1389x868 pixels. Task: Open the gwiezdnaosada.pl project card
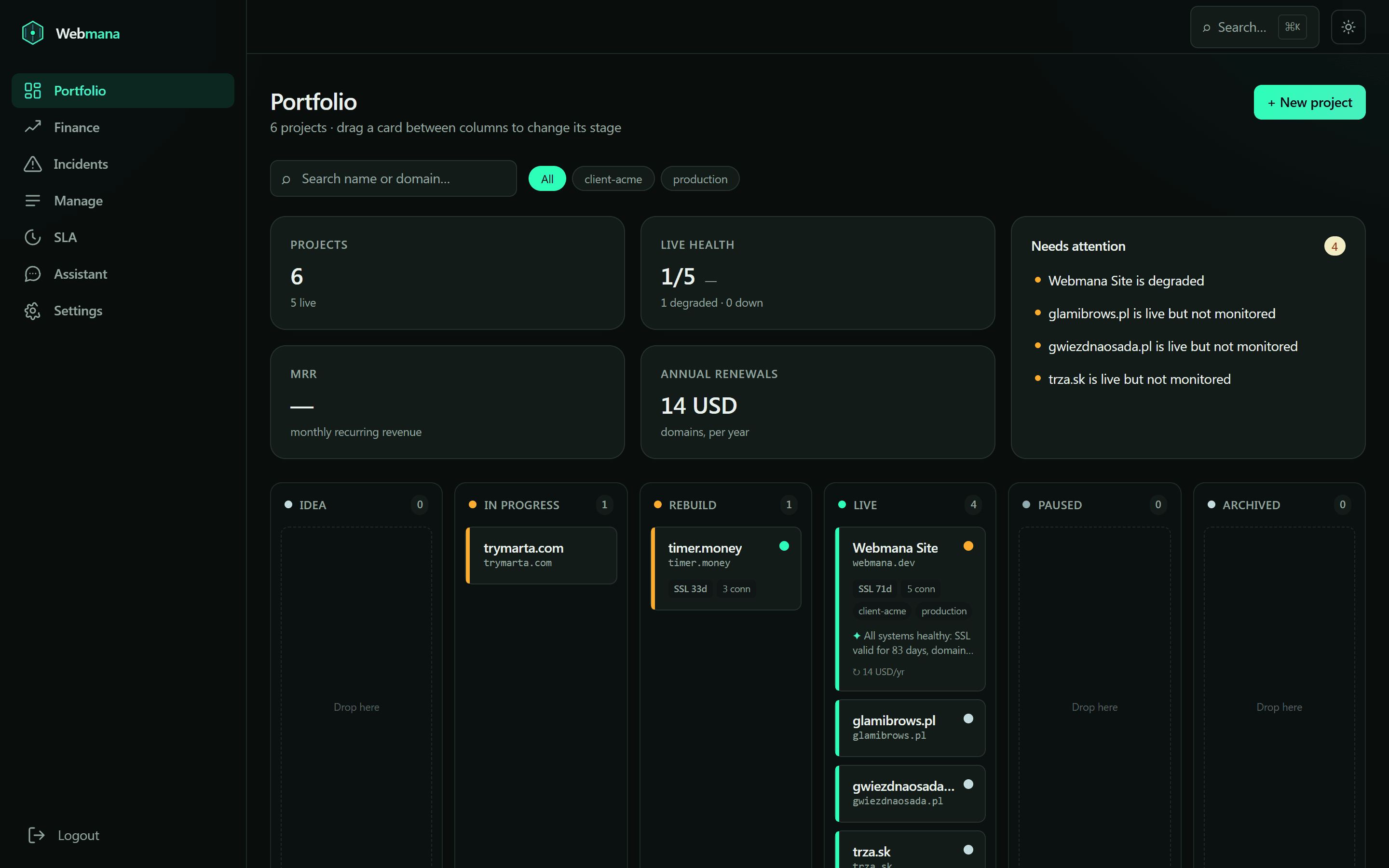pos(910,793)
